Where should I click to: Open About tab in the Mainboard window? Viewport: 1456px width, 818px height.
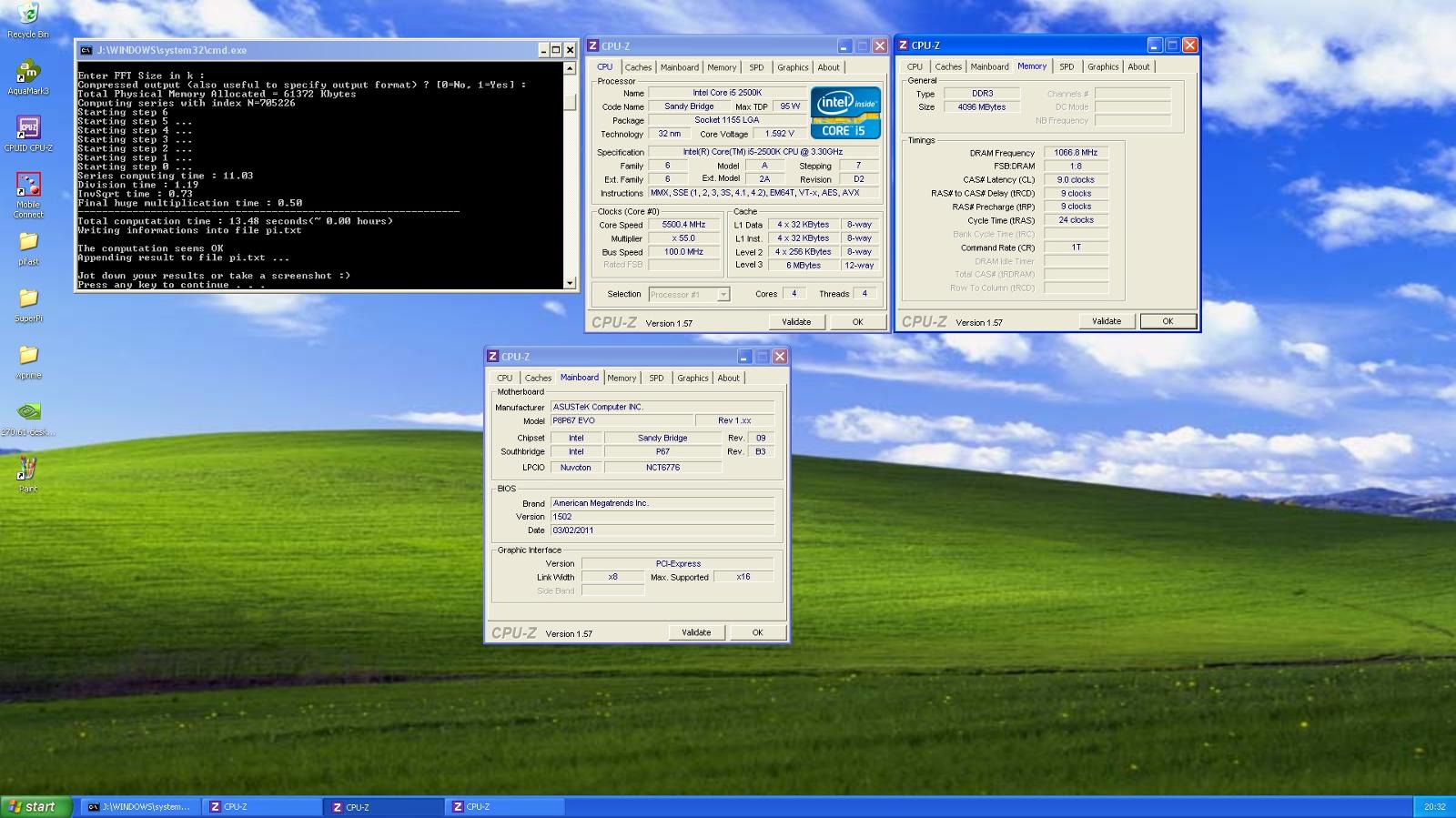coord(728,378)
